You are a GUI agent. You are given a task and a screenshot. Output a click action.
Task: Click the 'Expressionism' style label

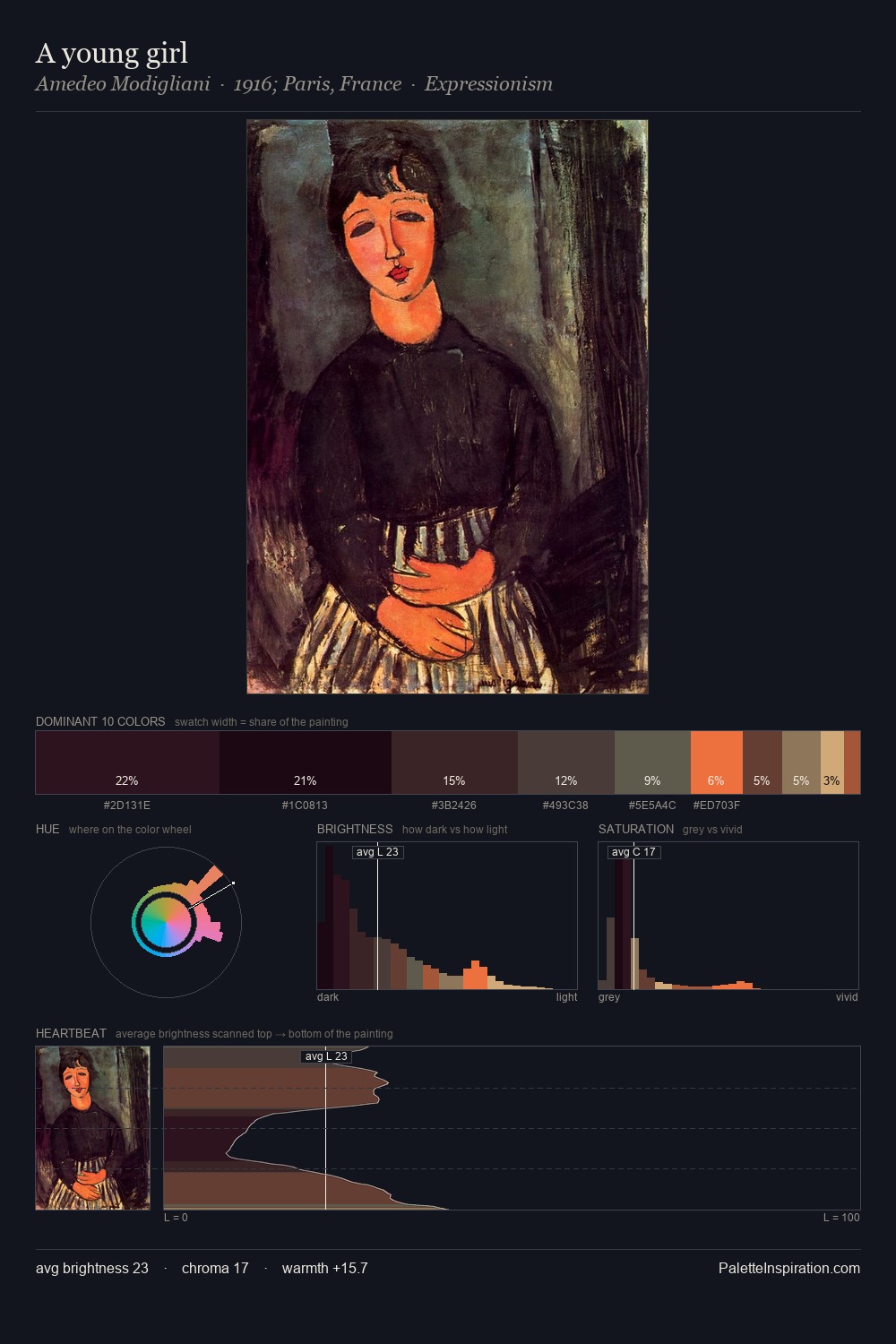coord(488,84)
